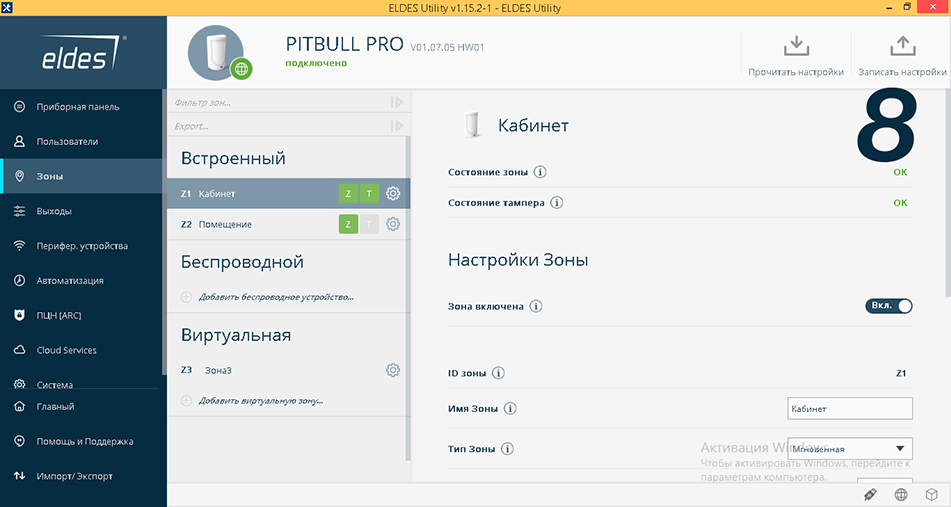The width and height of the screenshot is (951, 507).
Task: Open Импорт/Экспорт in sidebar
Action: pos(82,476)
